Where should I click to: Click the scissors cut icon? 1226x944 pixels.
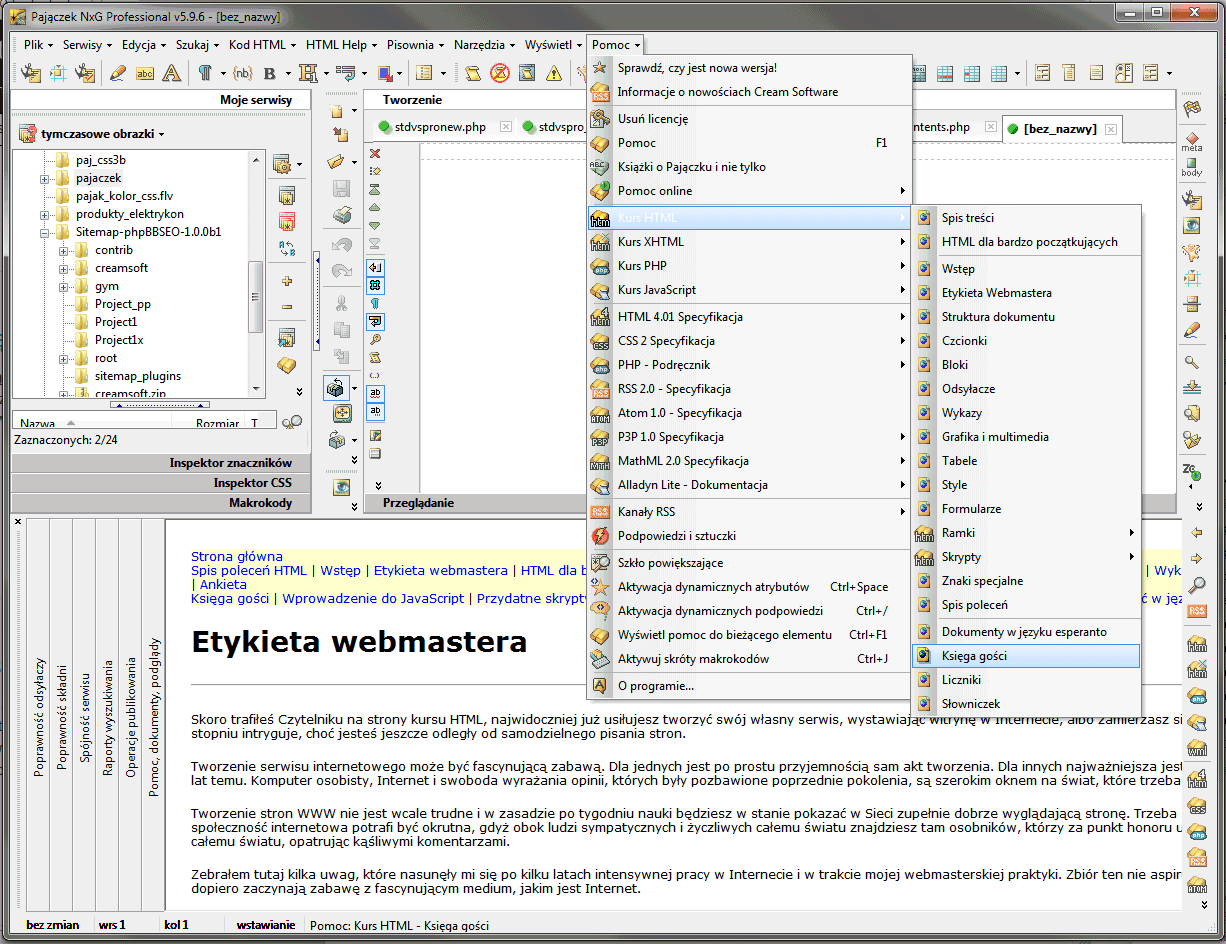342,303
